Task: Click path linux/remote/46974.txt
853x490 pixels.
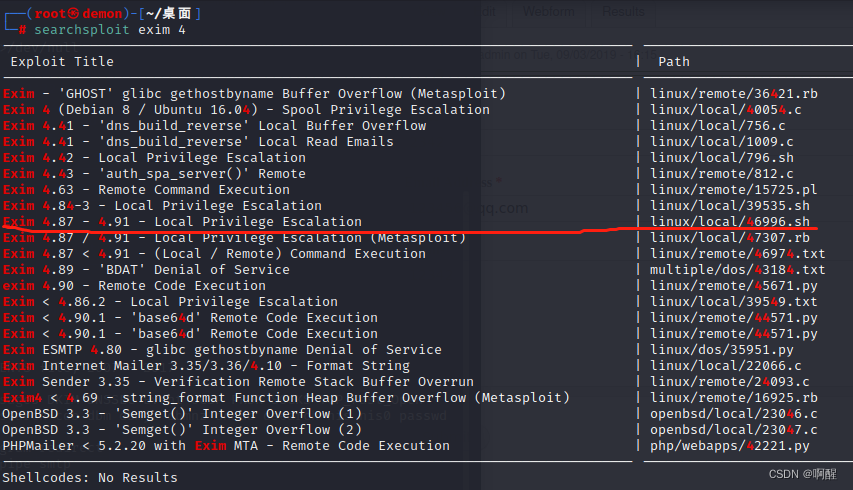Action: [738, 254]
